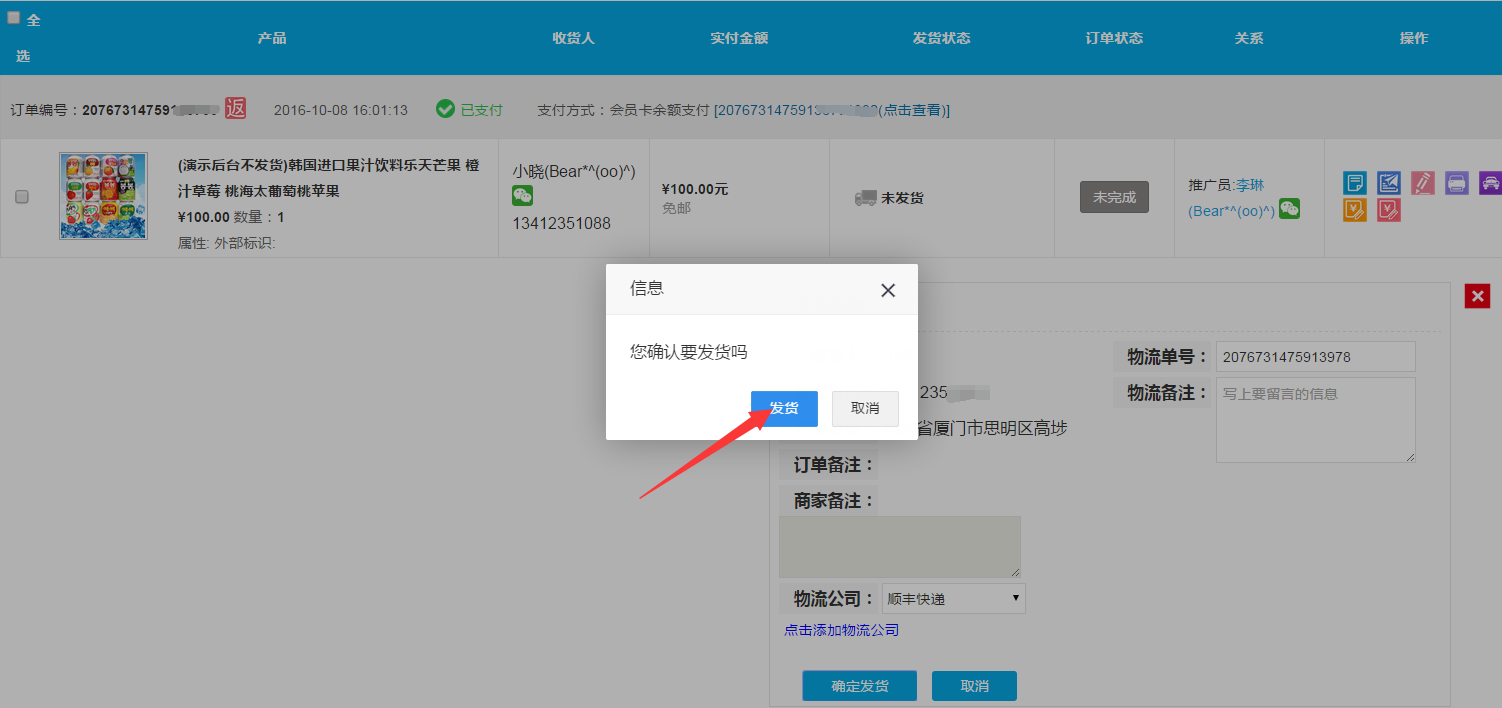
Task: Open the 物流公司 dropdown showing 顺丰快递
Action: [x=953, y=599]
